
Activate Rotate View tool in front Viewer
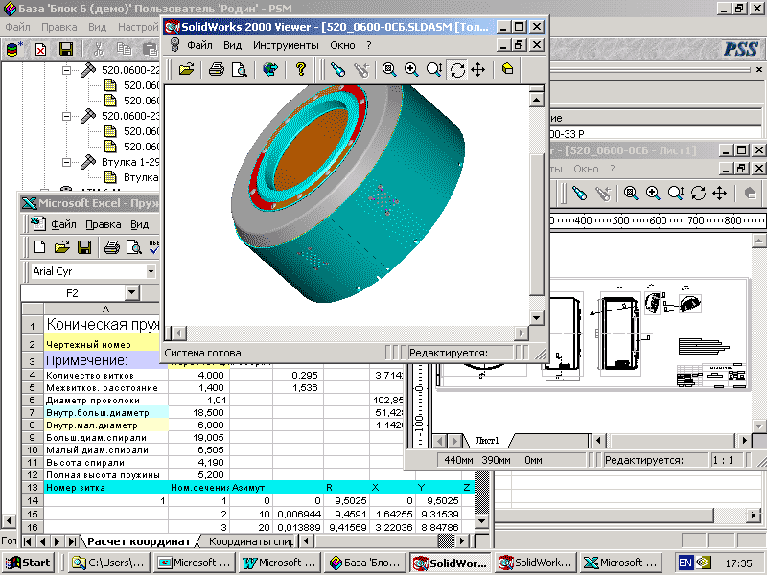[x=457, y=69]
